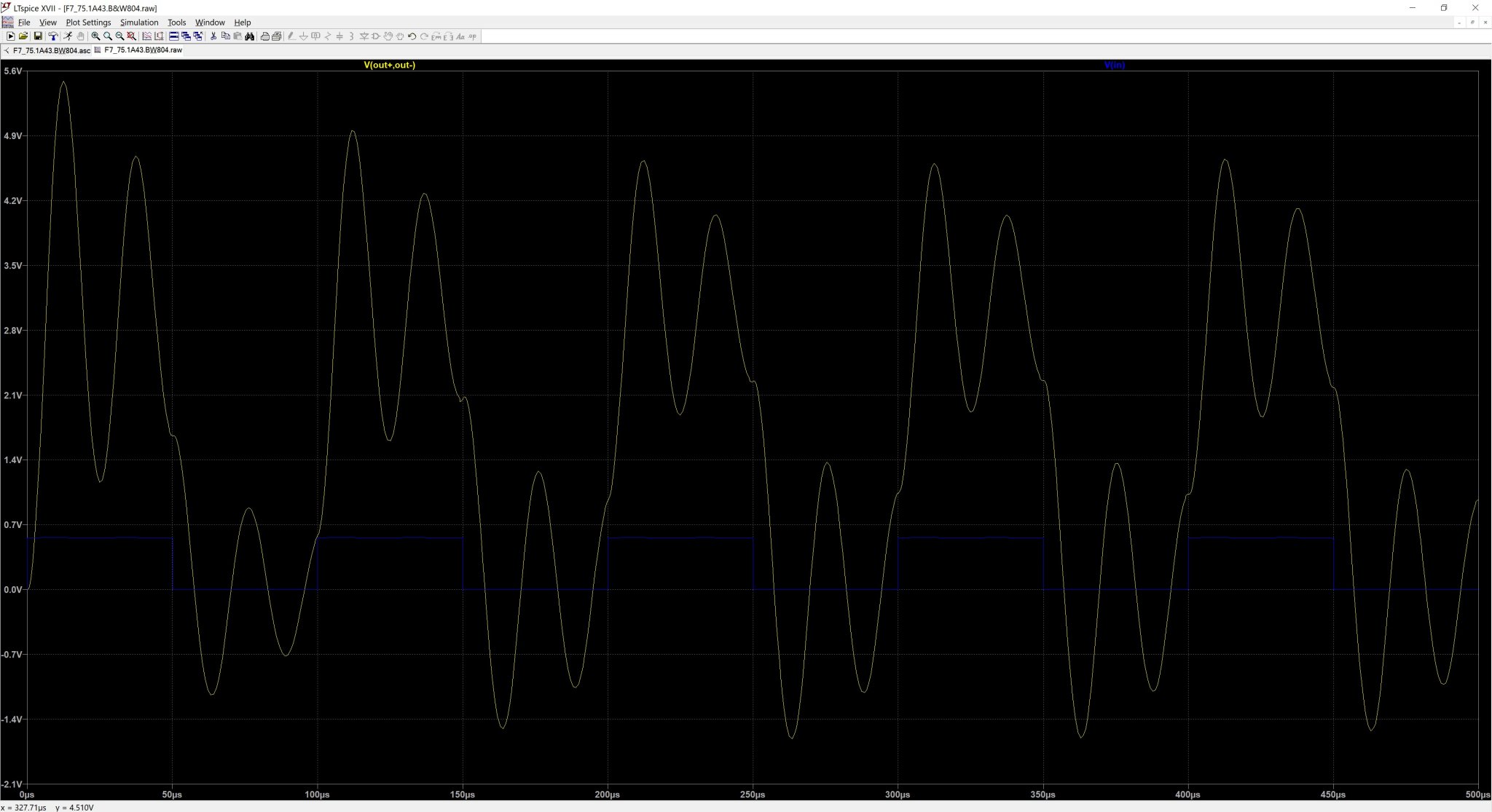Close the inner plot document window
The image size is (1492, 812).
[x=1485, y=23]
